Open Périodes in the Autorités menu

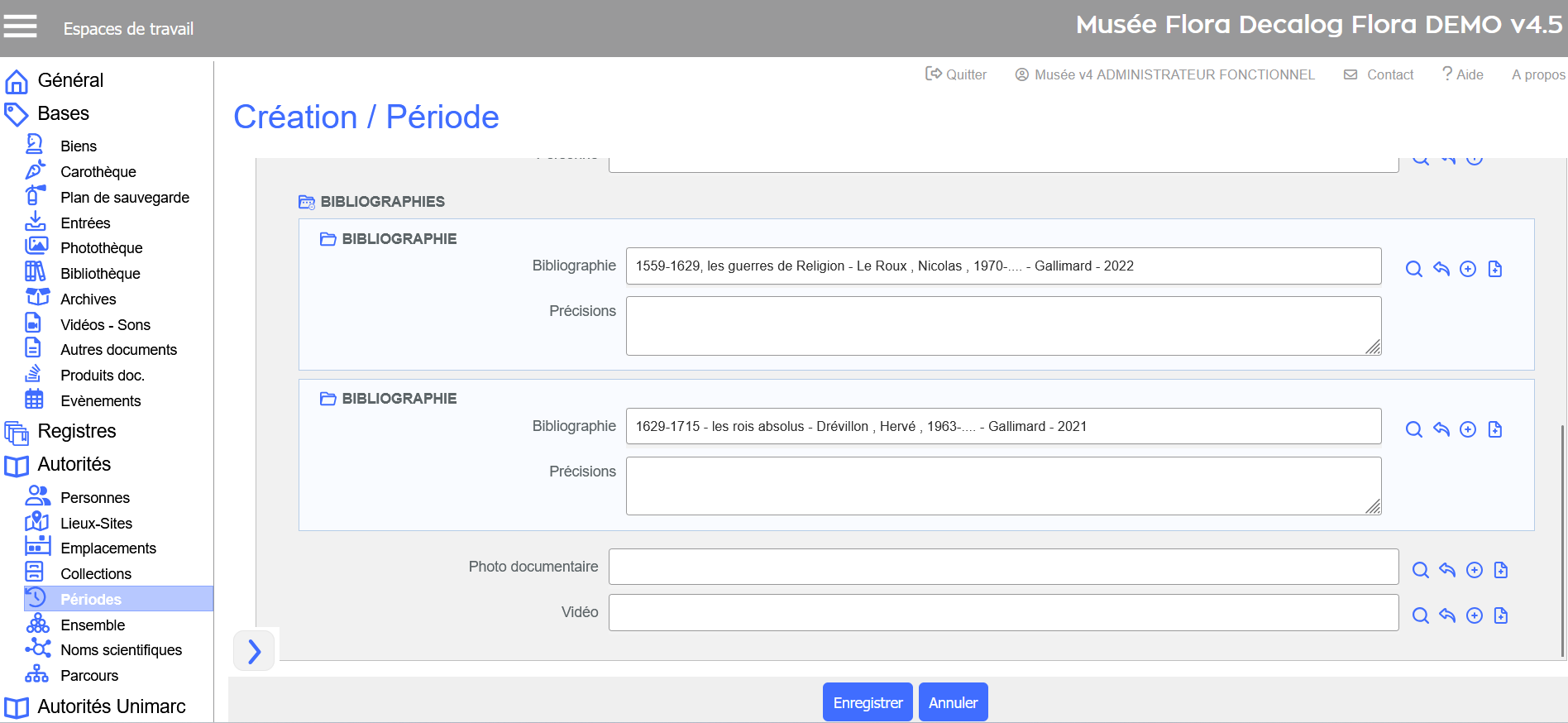coord(91,599)
